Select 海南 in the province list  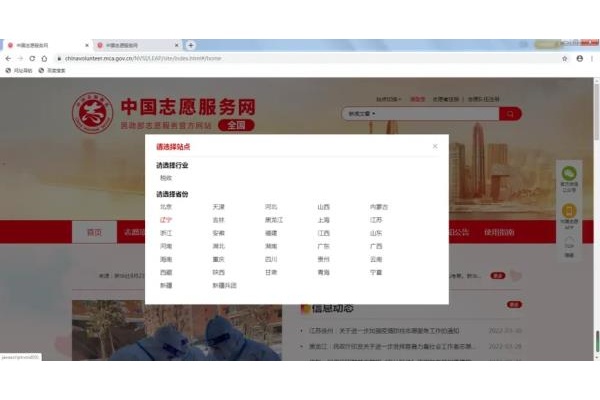(x=166, y=259)
